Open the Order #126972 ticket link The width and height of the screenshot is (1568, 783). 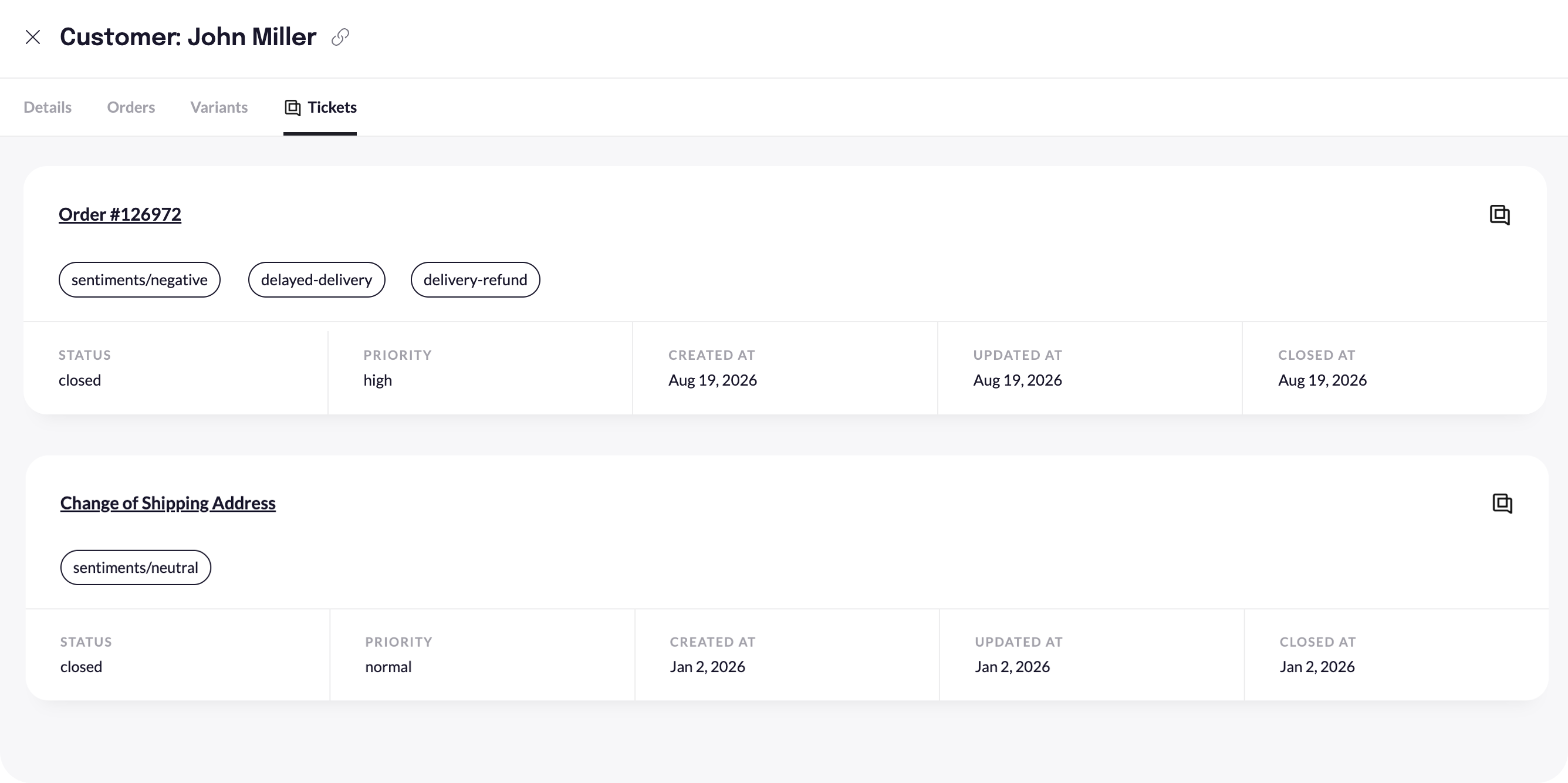pyautogui.click(x=120, y=214)
